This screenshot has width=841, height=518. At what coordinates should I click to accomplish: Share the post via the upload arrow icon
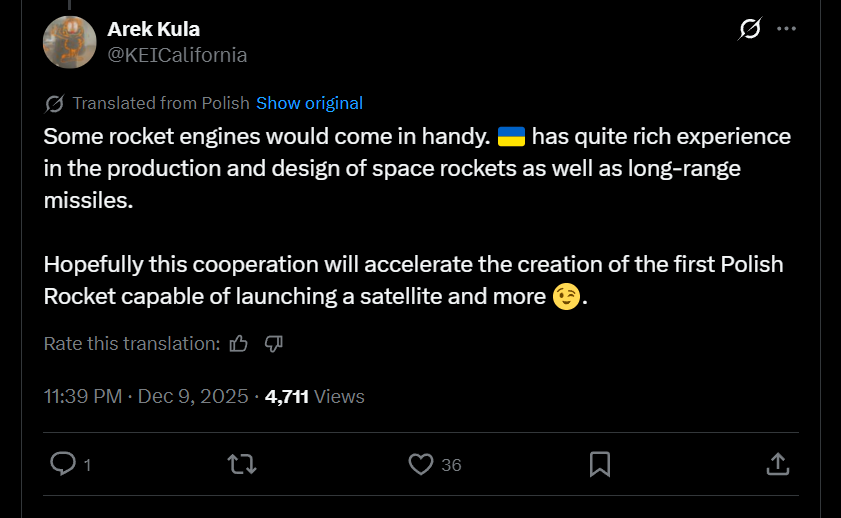pyautogui.click(x=778, y=464)
